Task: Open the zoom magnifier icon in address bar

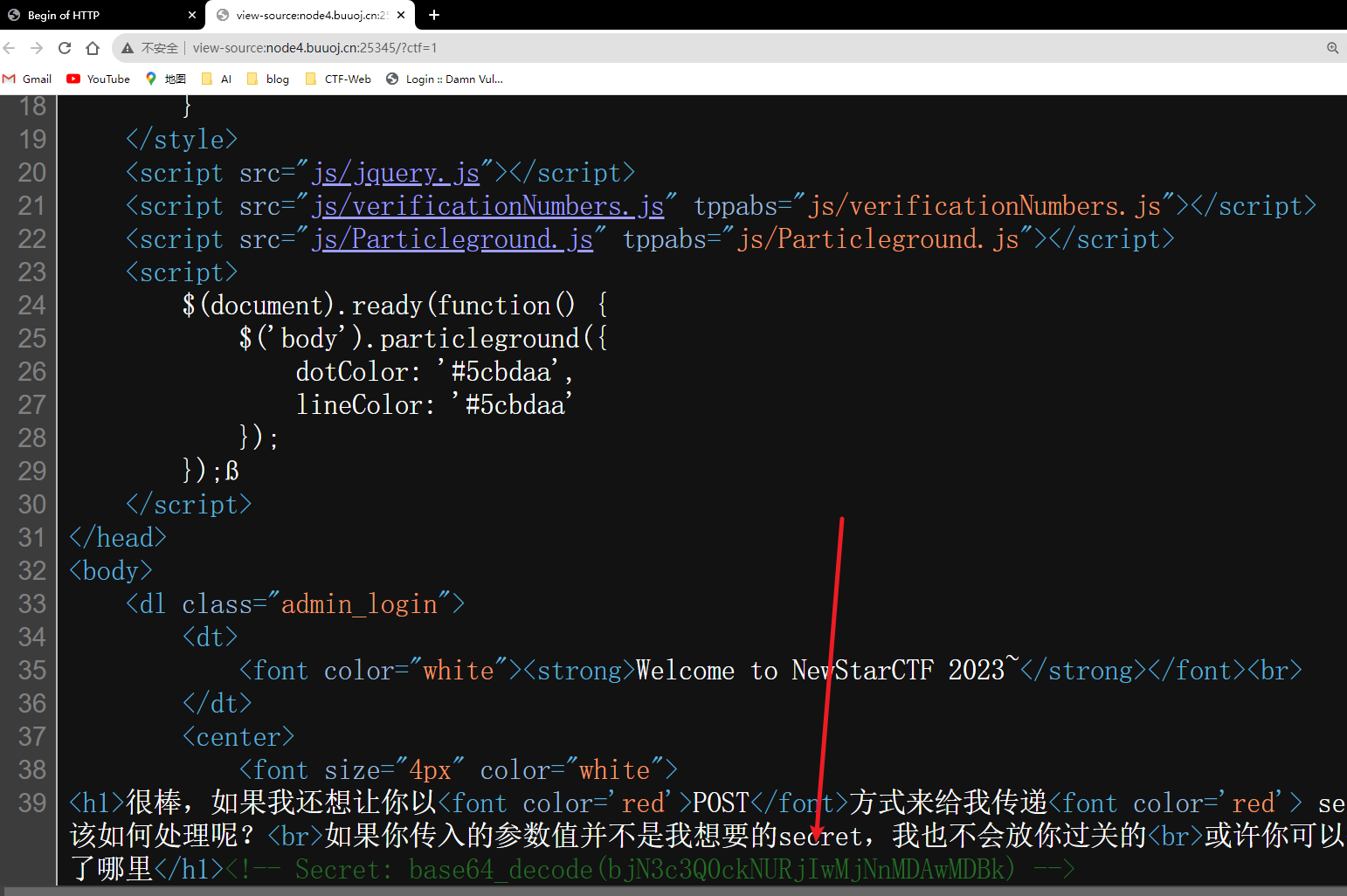Action: click(x=1333, y=48)
